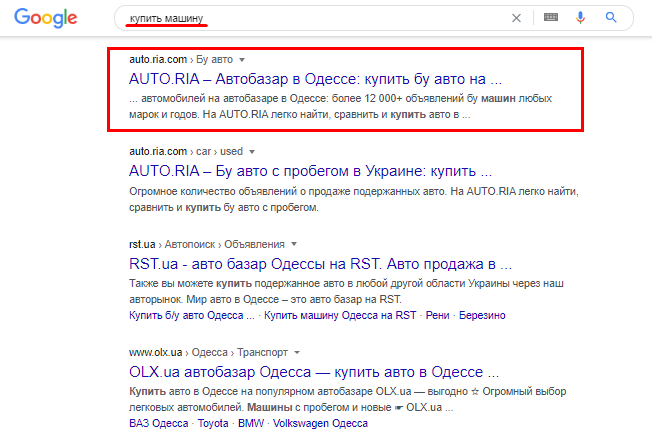Screen dimensions: 652x447
Task: Follow the "Рени" sitelink
Action: coord(437,315)
